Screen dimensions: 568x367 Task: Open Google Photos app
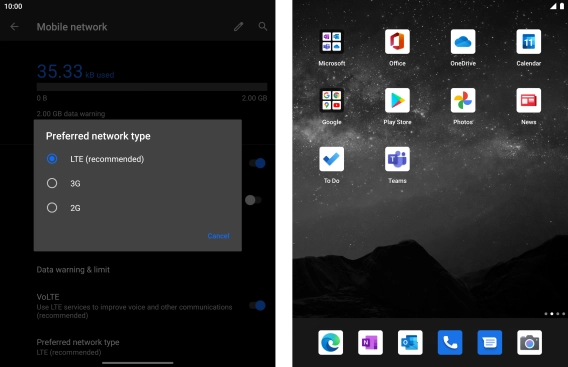pyautogui.click(x=463, y=100)
